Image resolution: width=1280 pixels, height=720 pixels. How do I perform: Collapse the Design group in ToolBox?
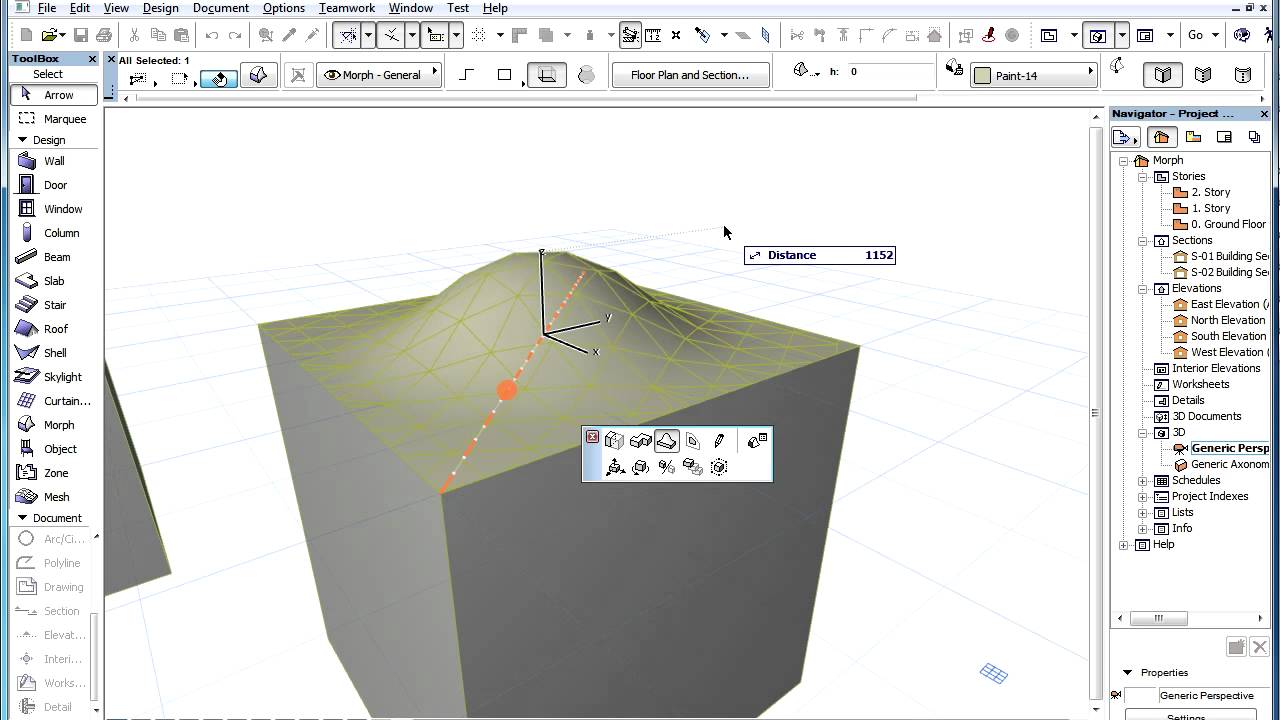click(x=22, y=140)
